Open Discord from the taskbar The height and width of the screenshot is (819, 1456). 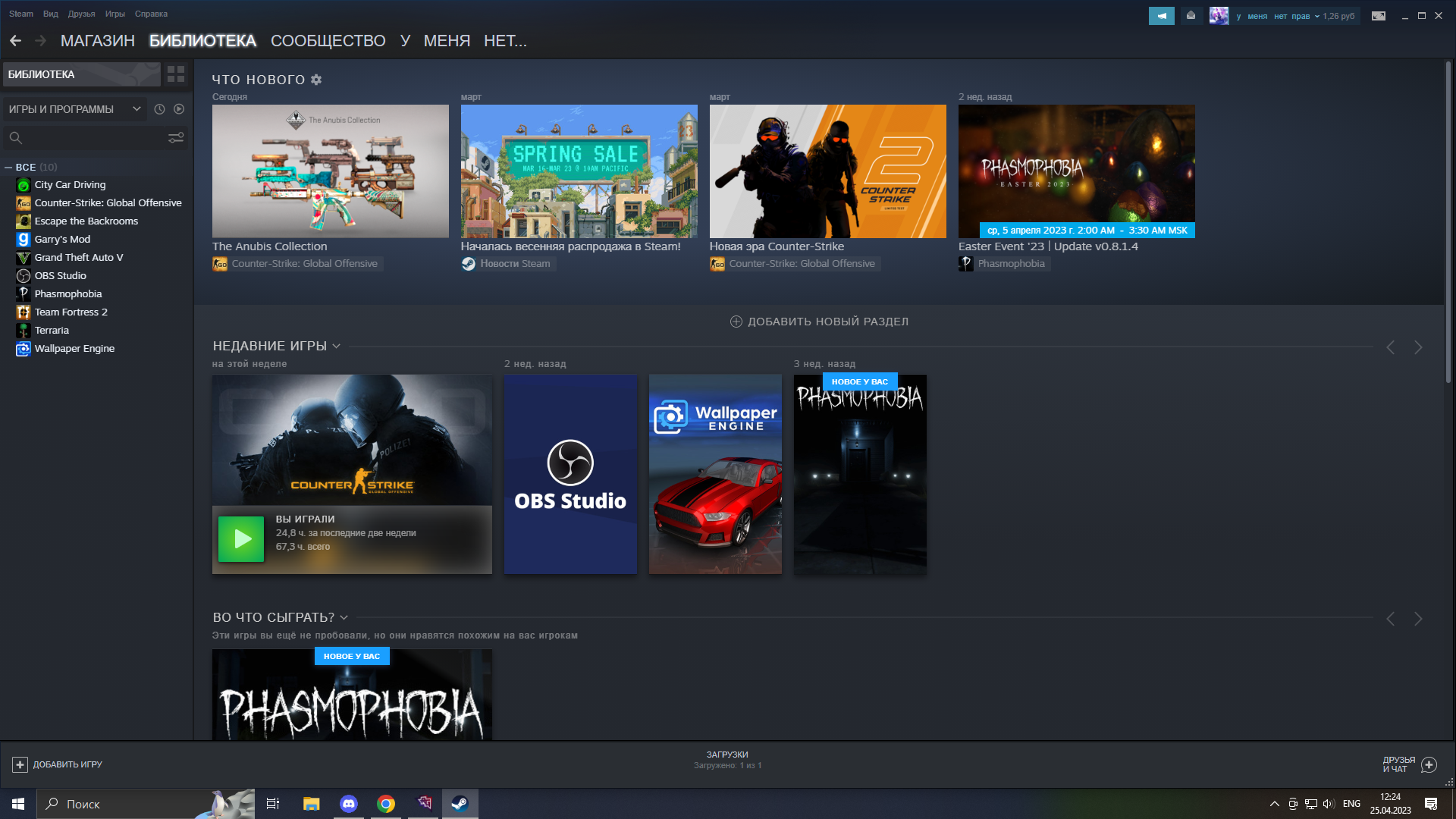348,804
